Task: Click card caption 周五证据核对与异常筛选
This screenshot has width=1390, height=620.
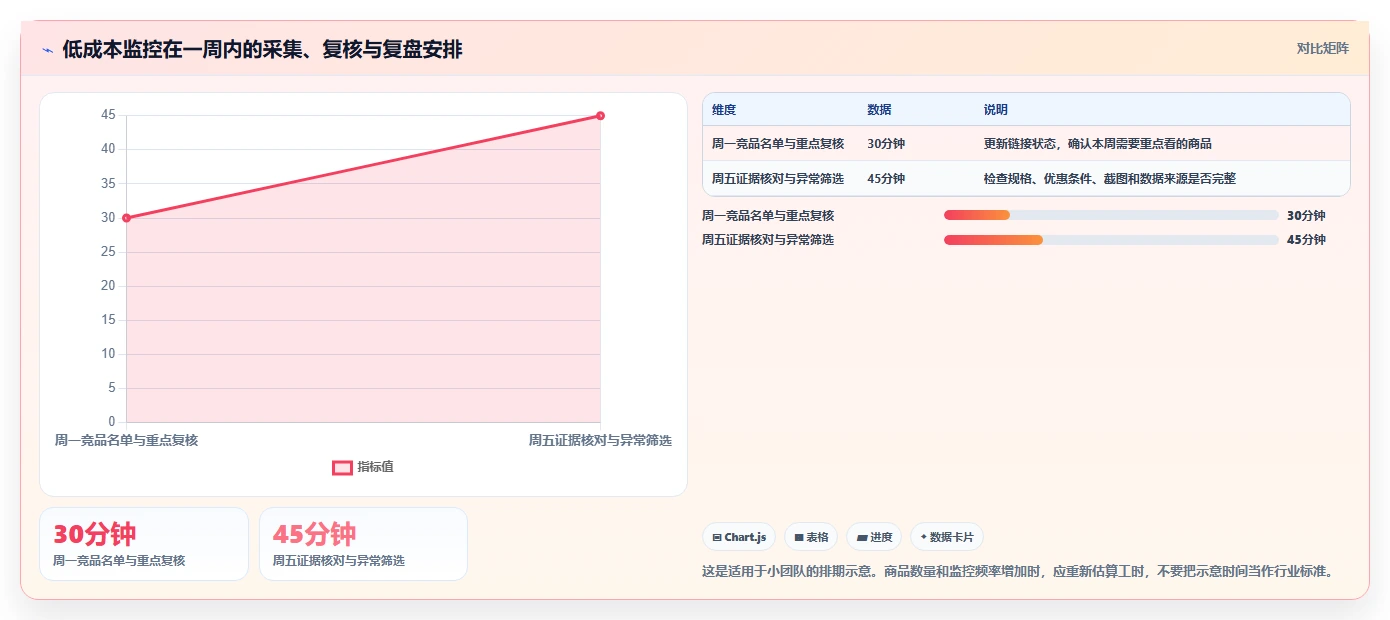Action: [x=339, y=561]
